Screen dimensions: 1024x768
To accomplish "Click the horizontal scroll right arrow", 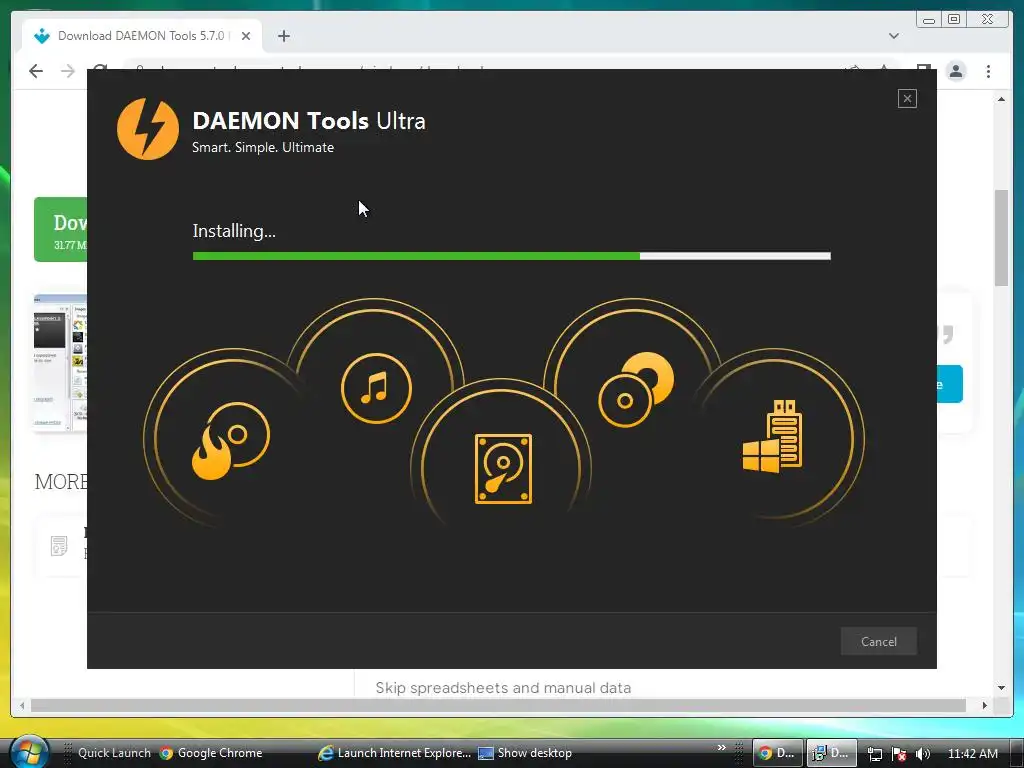I will point(985,705).
